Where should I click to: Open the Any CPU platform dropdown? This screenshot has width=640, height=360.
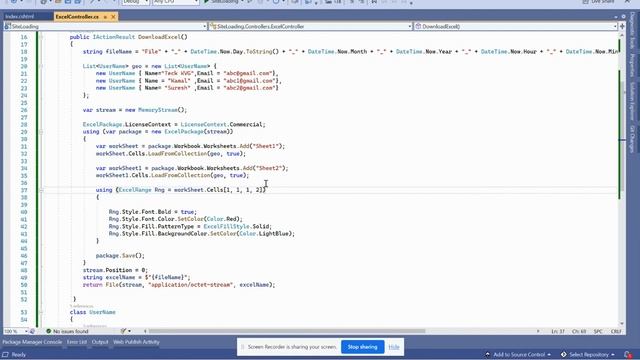tap(176, 2)
